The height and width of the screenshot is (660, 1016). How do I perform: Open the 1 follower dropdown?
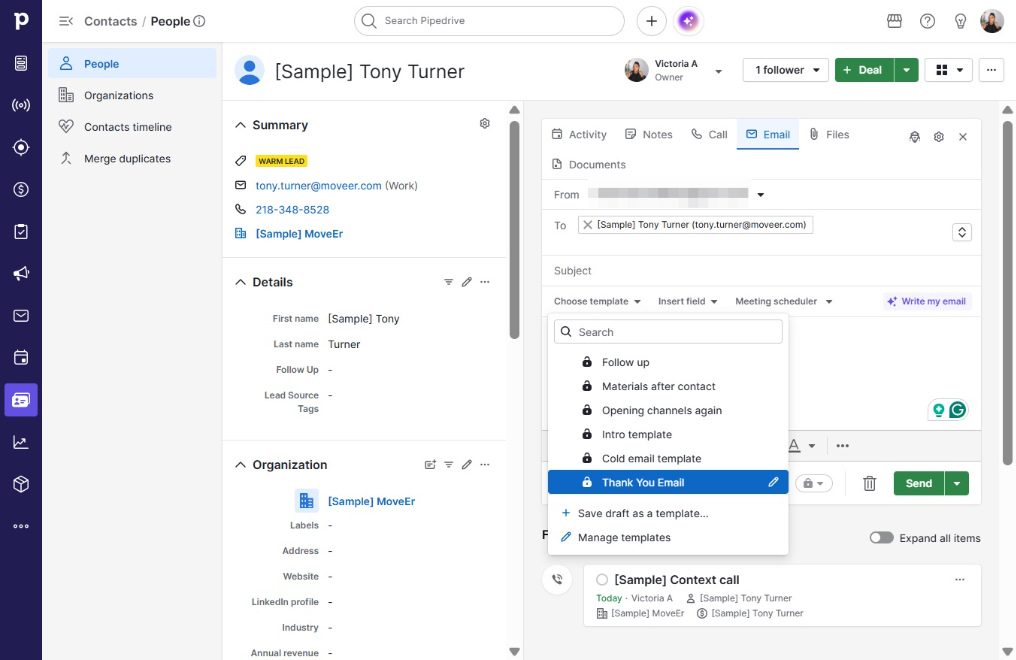pos(785,70)
